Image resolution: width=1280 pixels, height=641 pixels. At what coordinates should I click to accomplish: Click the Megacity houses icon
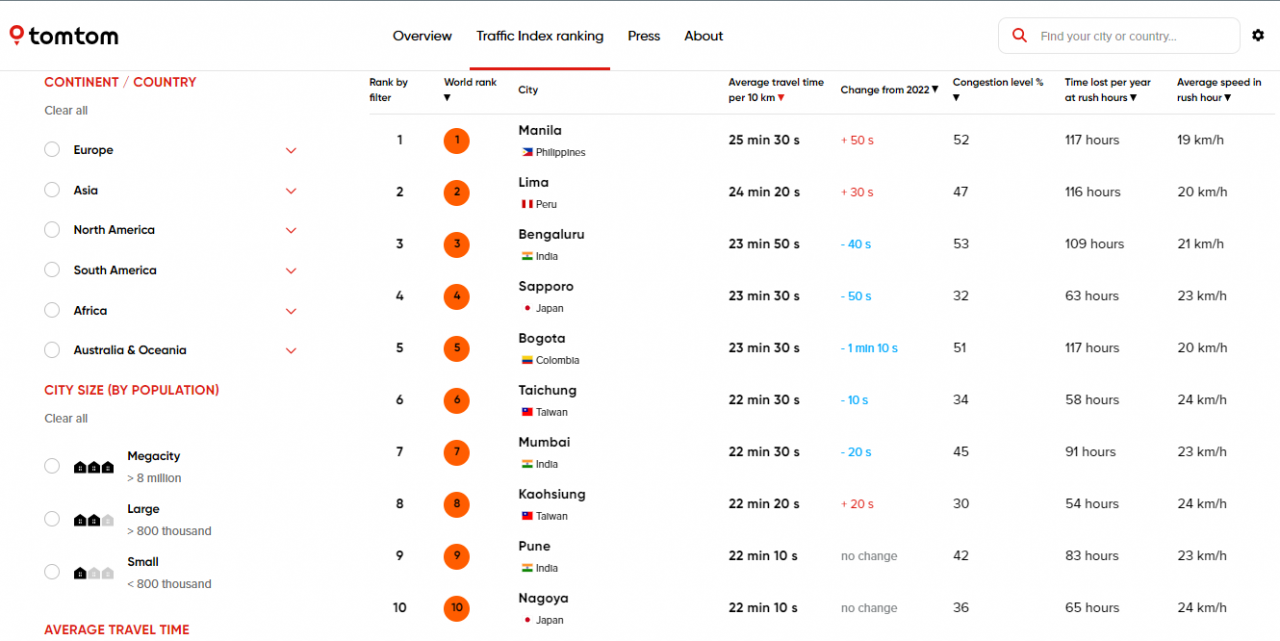tap(94, 467)
